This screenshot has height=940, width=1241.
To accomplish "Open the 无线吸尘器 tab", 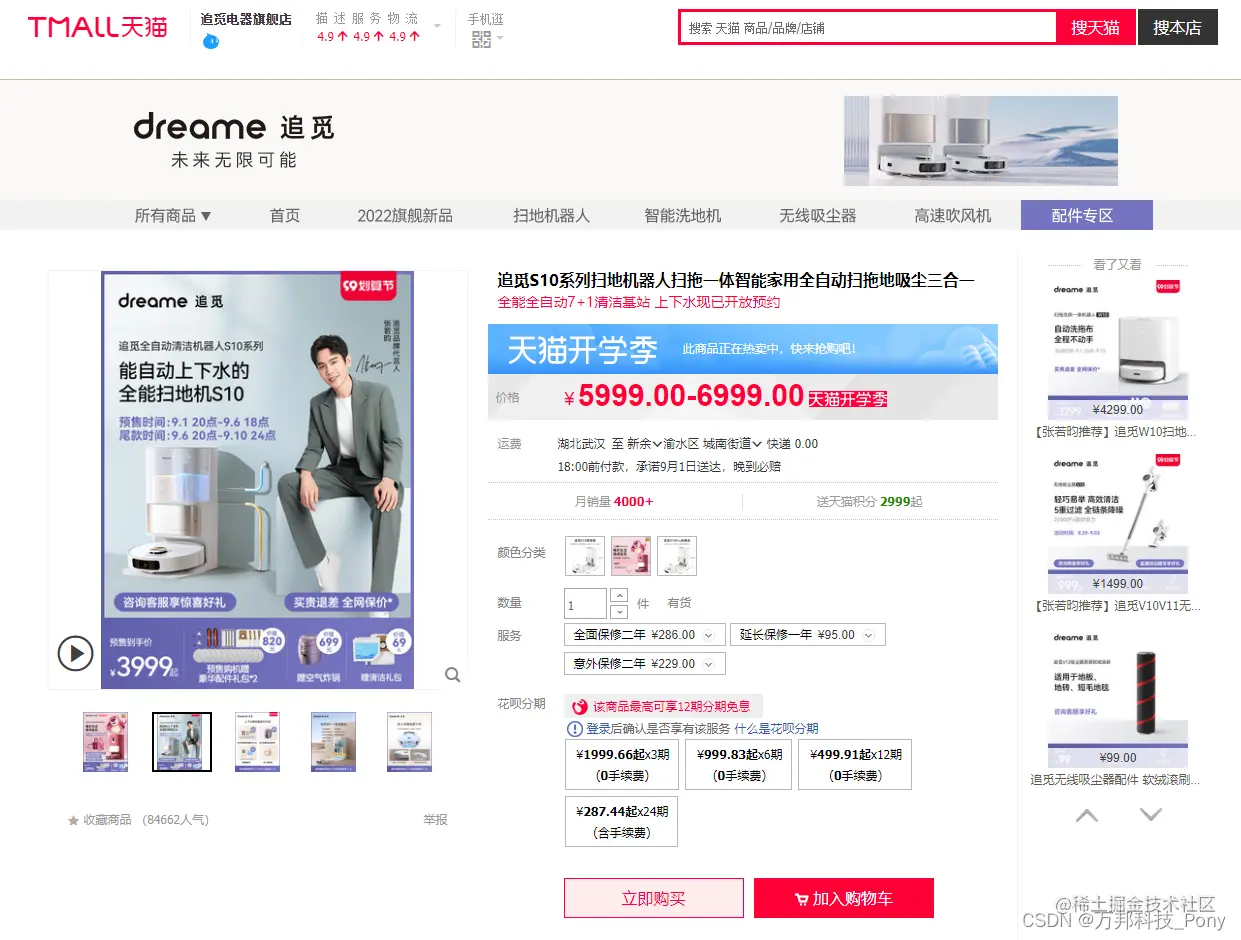I will tap(818, 215).
